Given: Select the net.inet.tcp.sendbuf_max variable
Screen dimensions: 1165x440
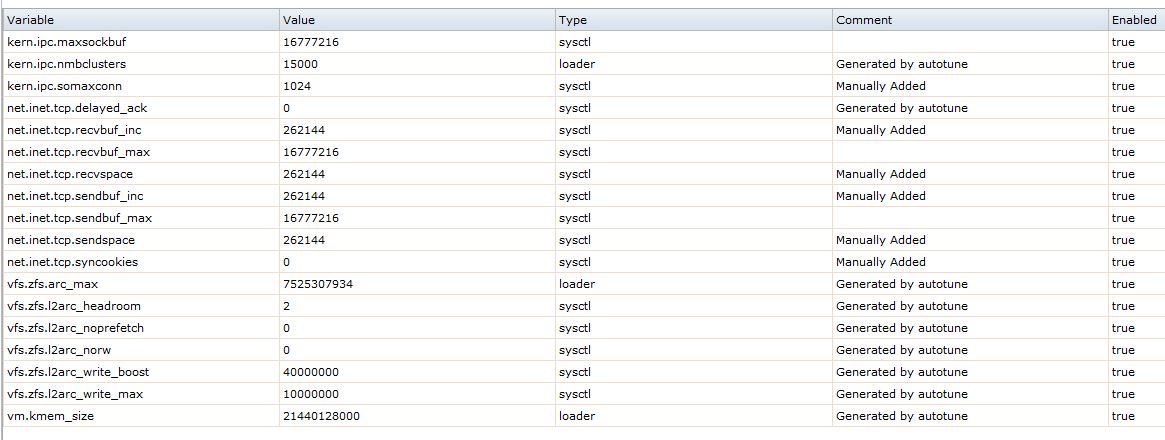Looking at the screenshot, I should point(79,218).
